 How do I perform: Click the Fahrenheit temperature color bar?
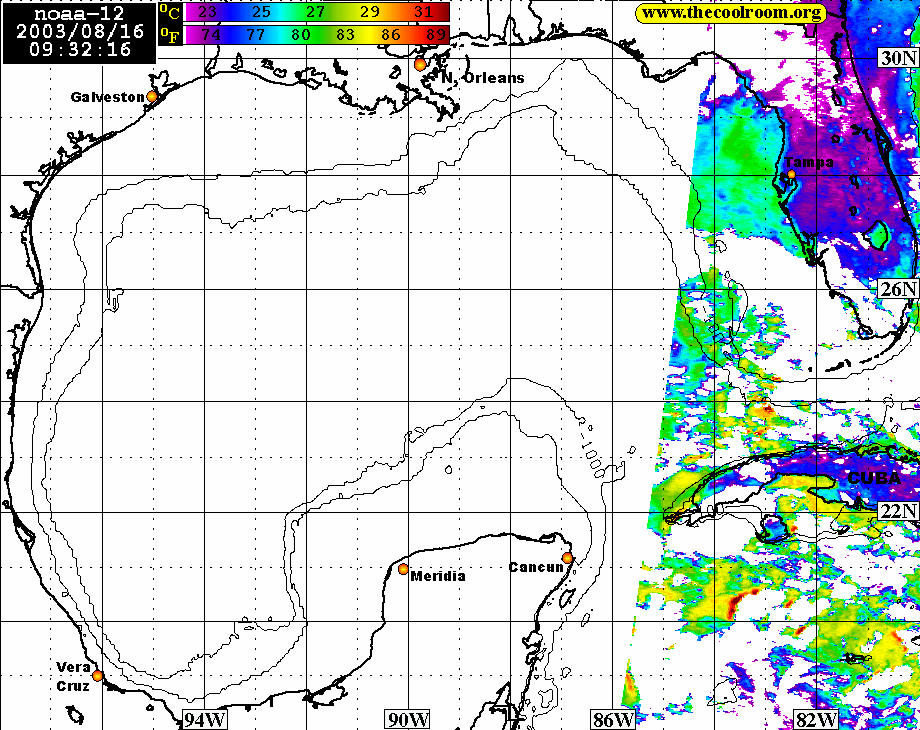click(x=317, y=35)
